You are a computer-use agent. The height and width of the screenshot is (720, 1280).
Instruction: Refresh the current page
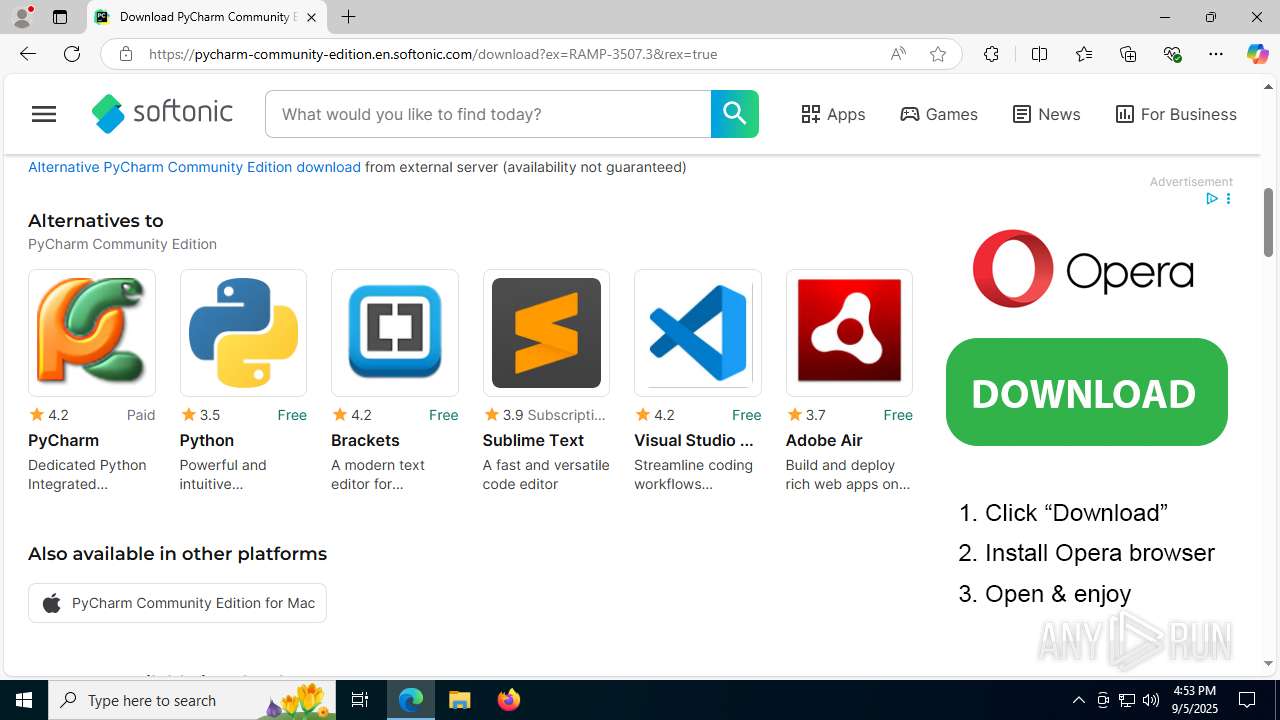tap(72, 54)
